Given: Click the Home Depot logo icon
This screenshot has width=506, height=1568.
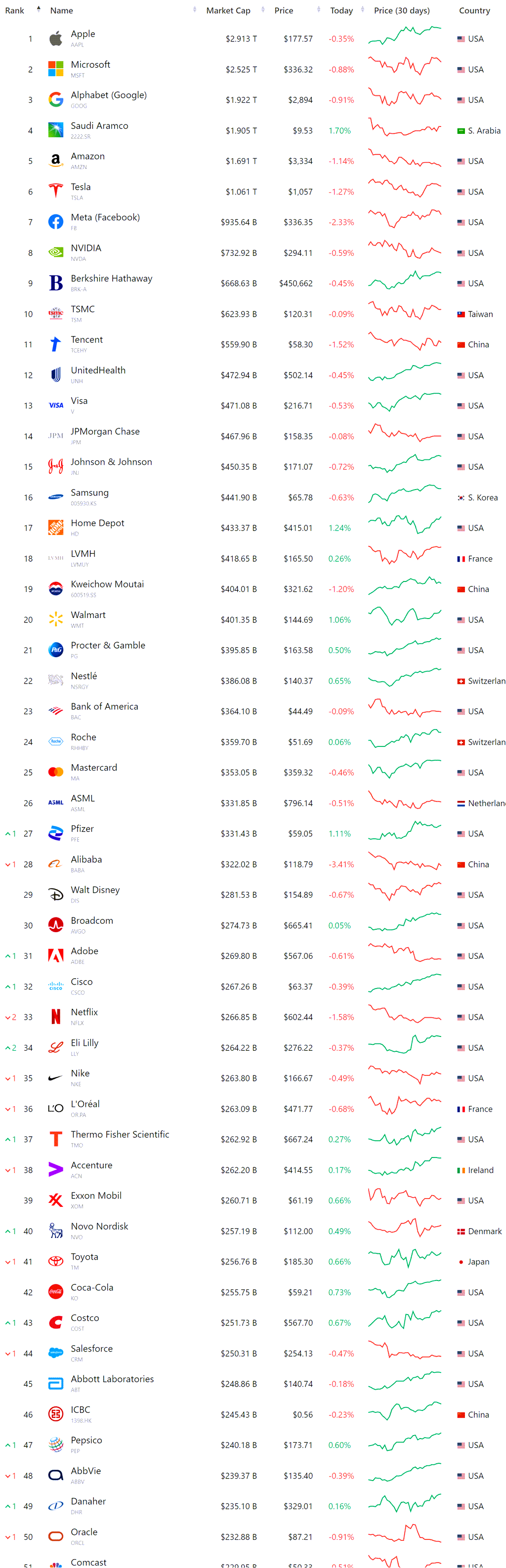Looking at the screenshot, I should point(55,528).
